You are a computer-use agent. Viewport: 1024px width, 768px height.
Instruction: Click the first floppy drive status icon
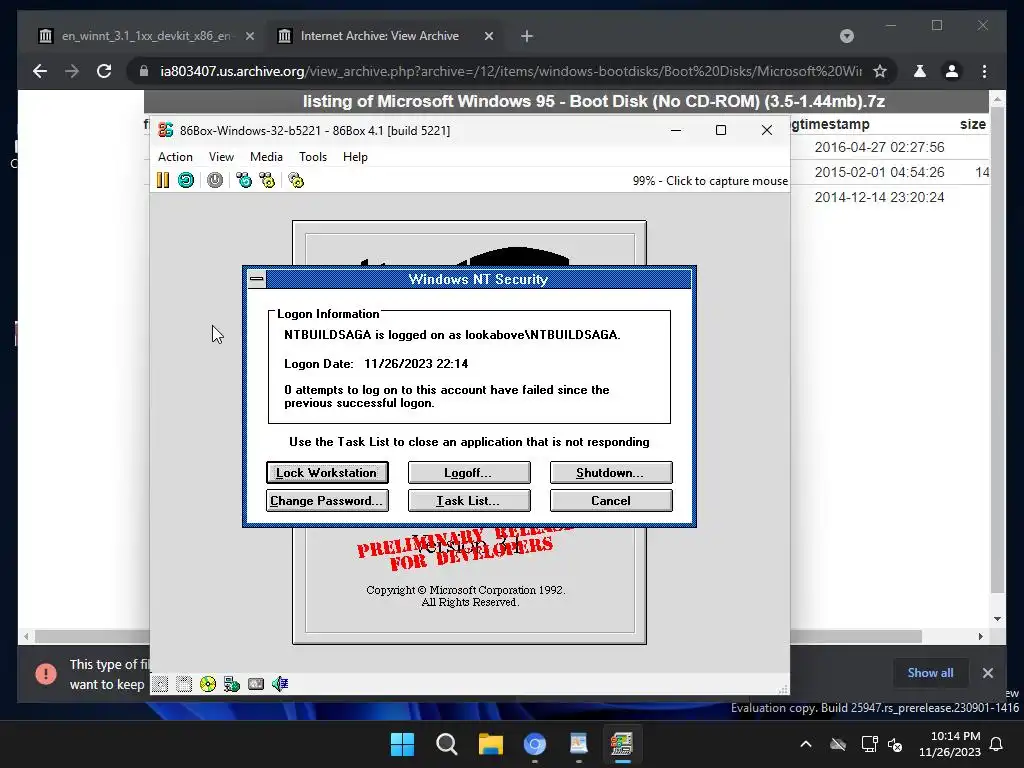(160, 684)
